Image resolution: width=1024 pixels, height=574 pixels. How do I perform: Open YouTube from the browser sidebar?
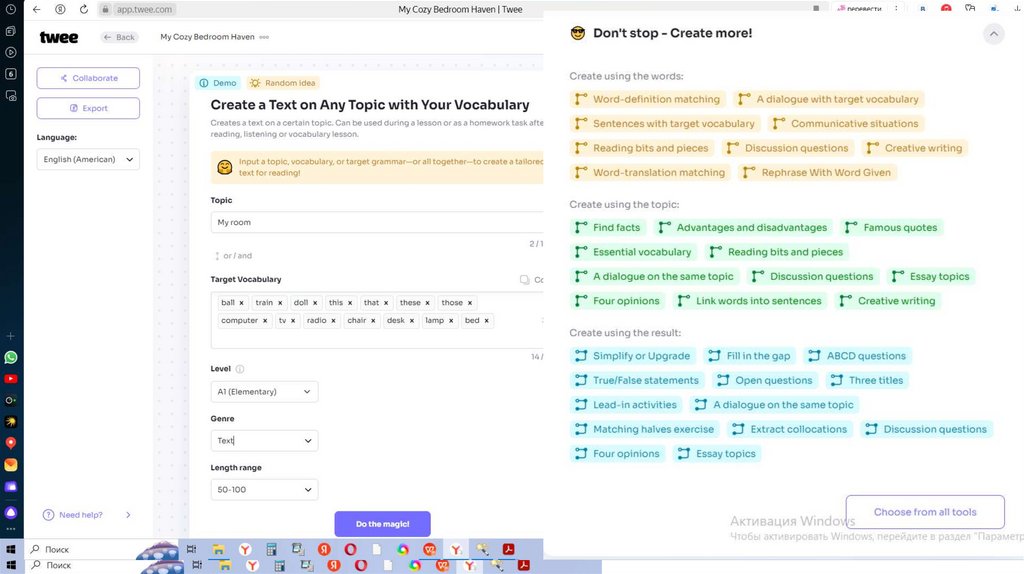coord(11,379)
